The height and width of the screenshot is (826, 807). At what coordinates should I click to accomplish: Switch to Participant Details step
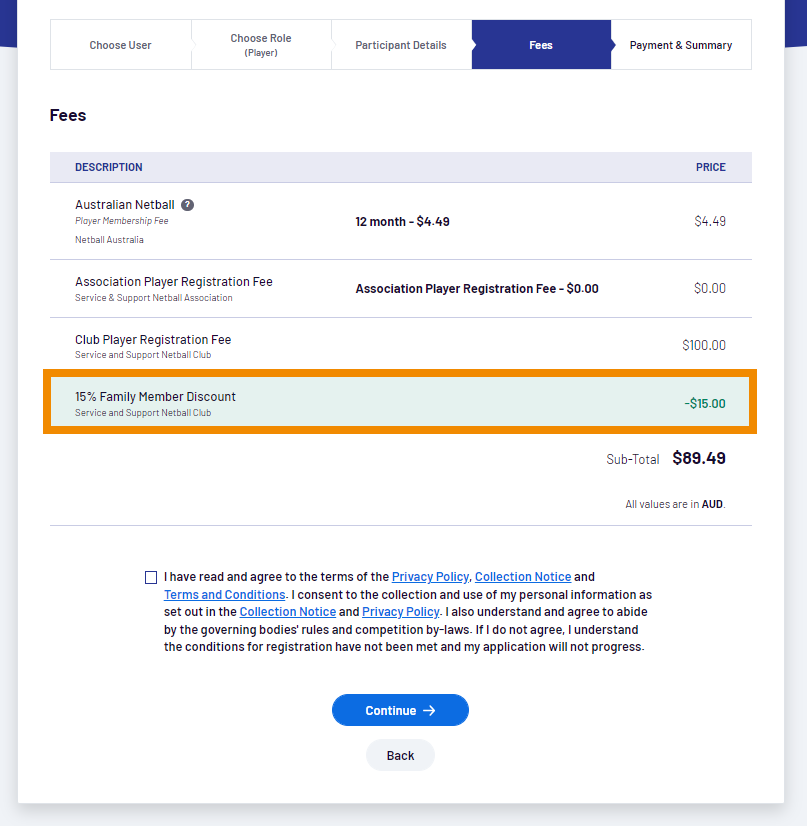coord(401,45)
